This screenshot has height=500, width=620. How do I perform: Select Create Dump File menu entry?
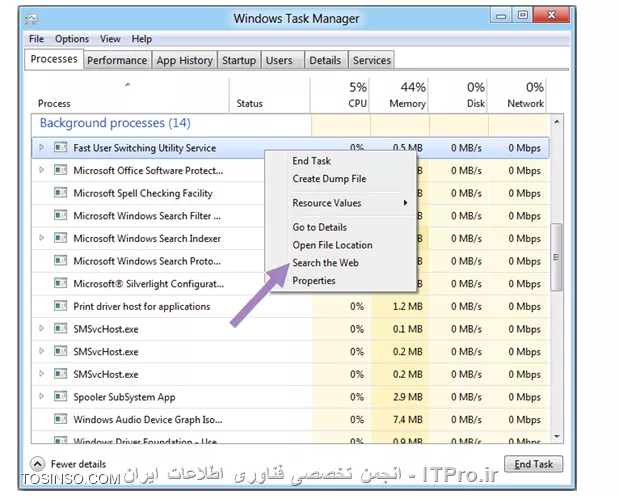point(329,179)
